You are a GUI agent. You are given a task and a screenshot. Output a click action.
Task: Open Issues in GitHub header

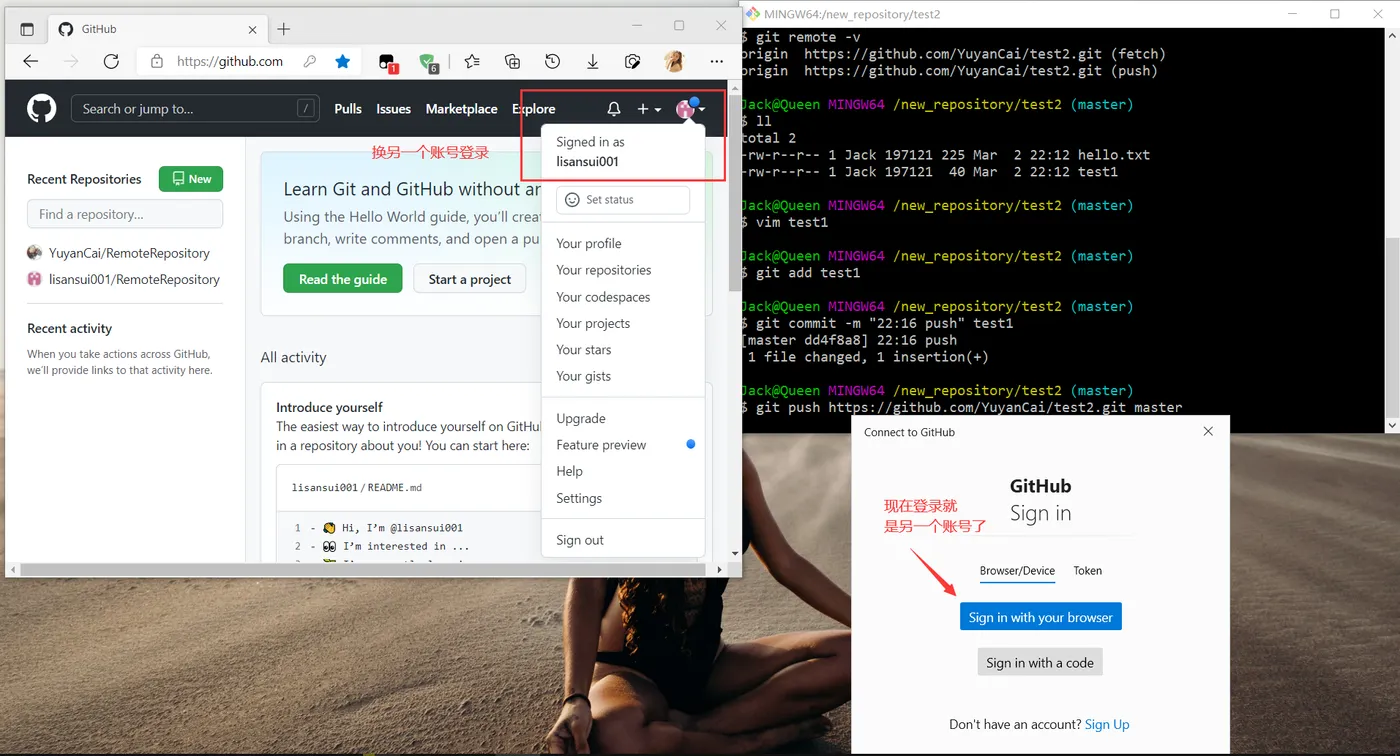pos(393,109)
